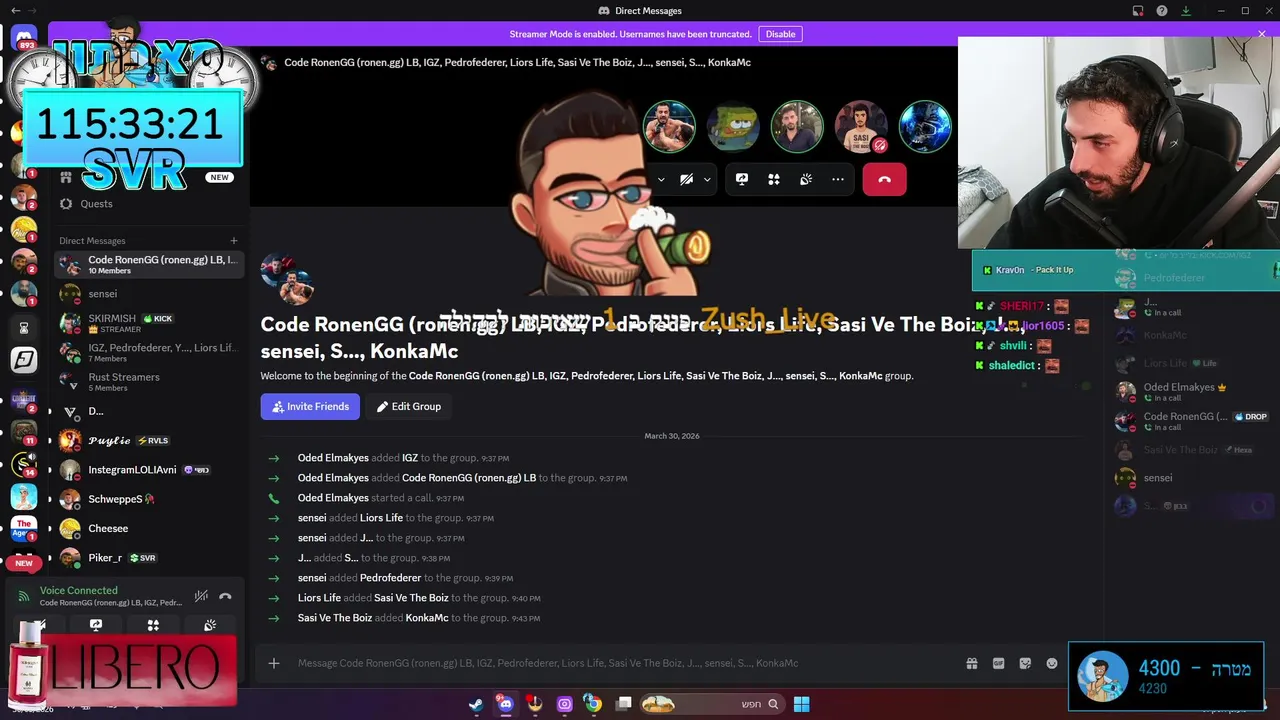This screenshot has width=1280, height=720.
Task: Disable Streamer Mode via banner button
Action: point(780,34)
